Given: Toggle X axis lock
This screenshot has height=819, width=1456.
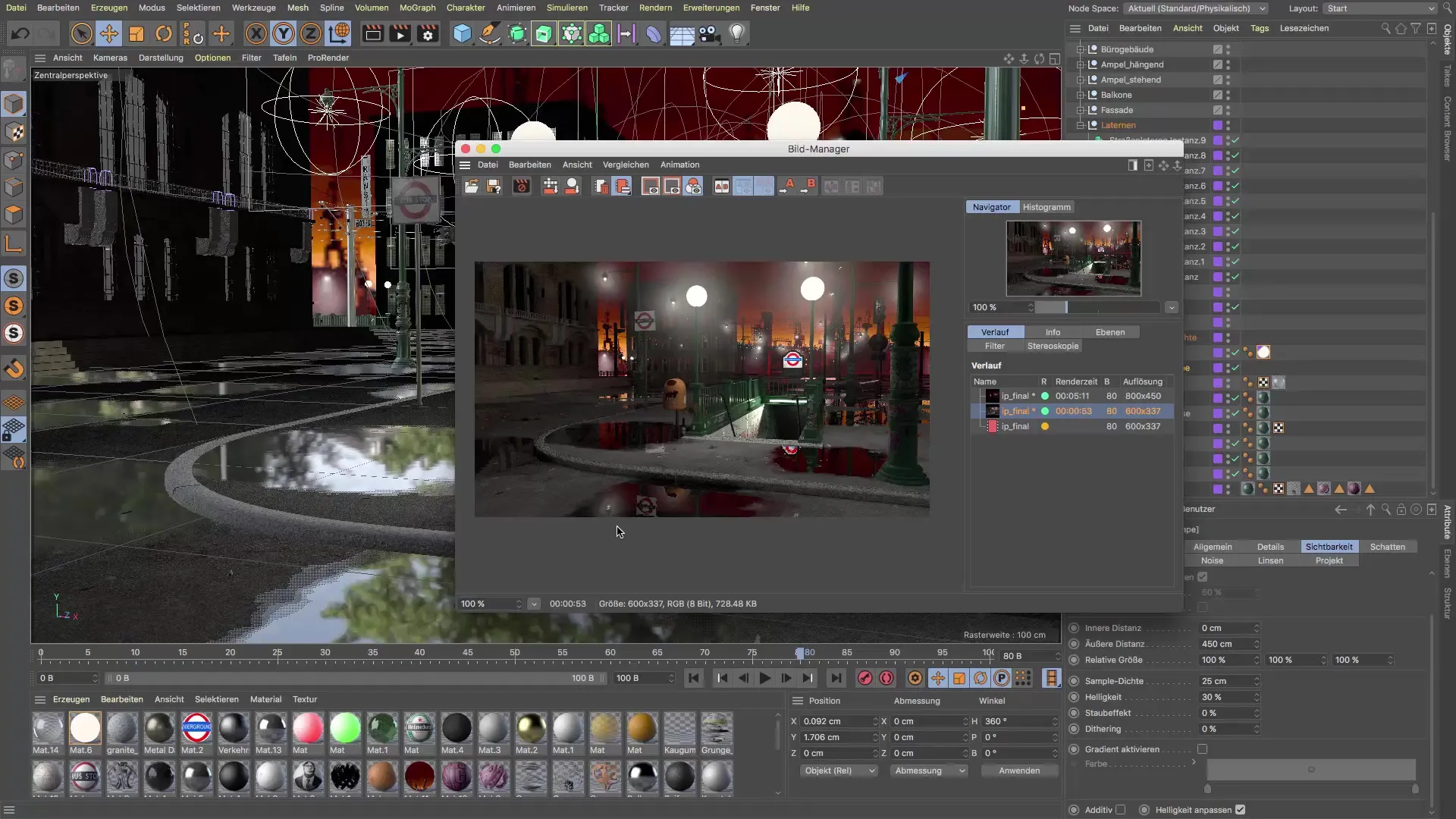Looking at the screenshot, I should click(256, 33).
